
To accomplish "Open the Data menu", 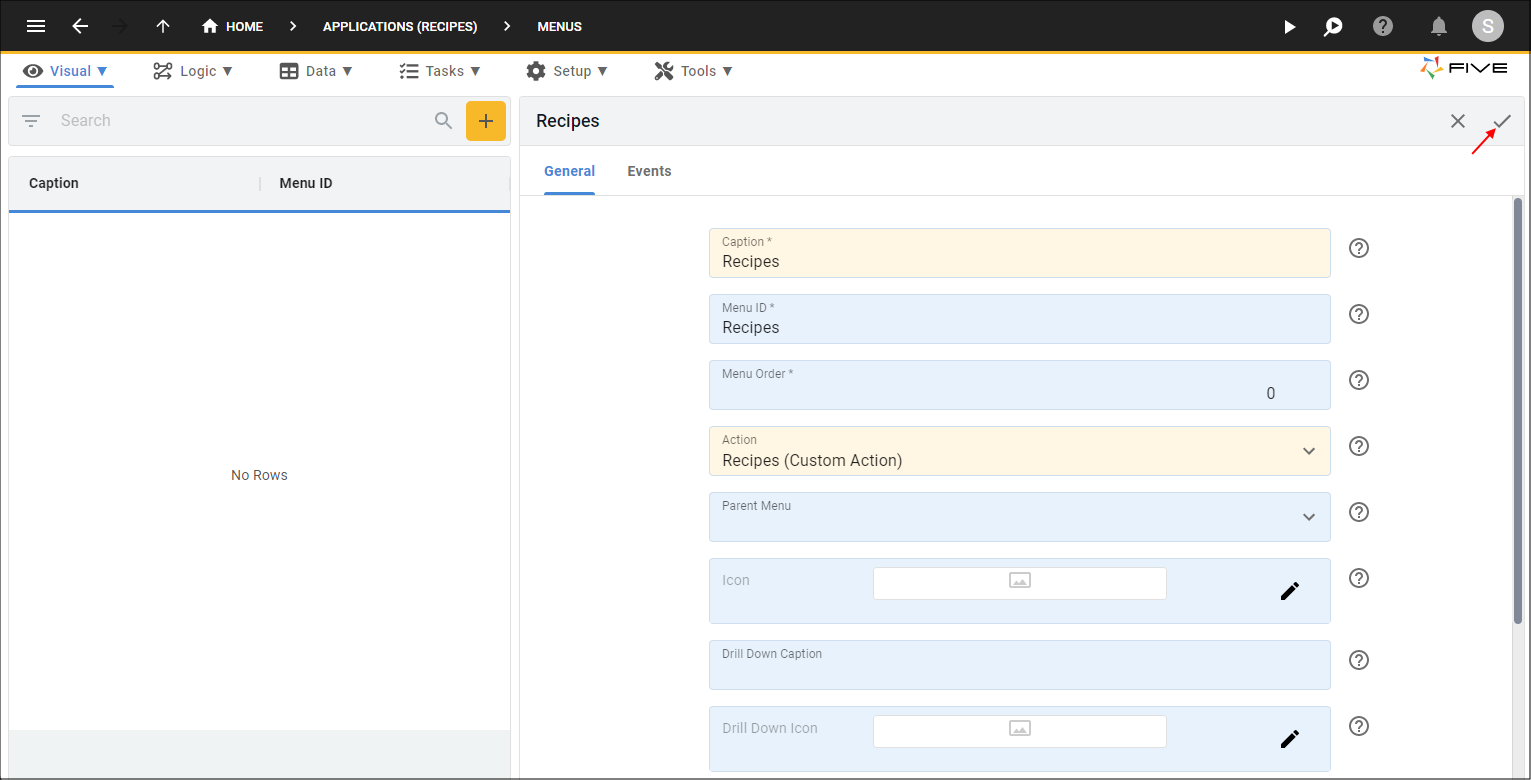I will [x=316, y=71].
